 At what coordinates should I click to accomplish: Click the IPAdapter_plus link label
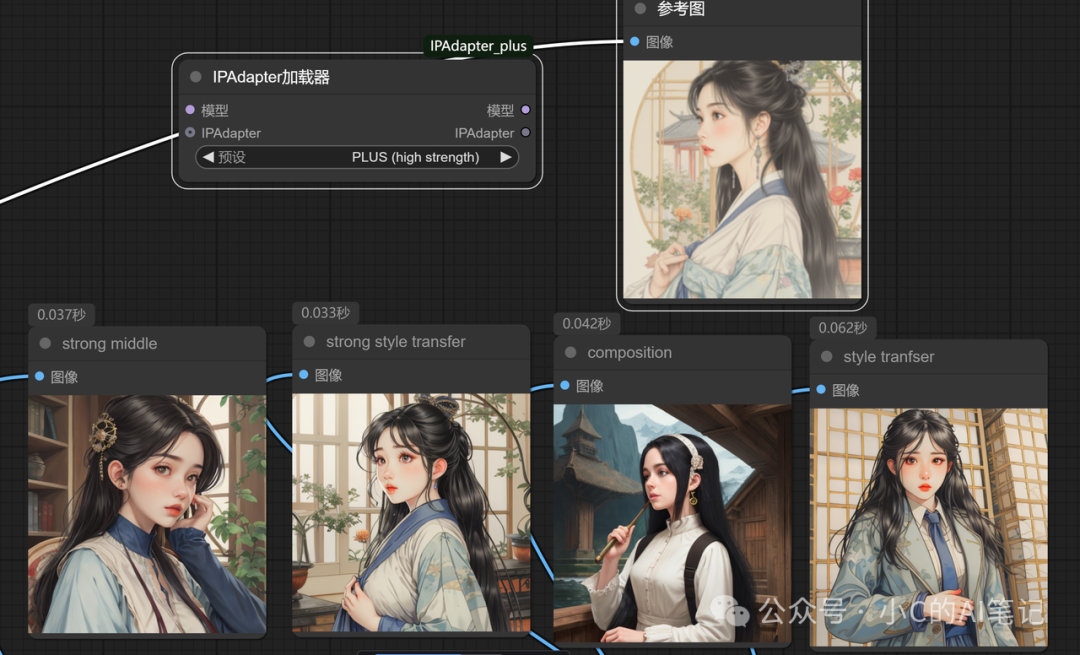tap(478, 46)
